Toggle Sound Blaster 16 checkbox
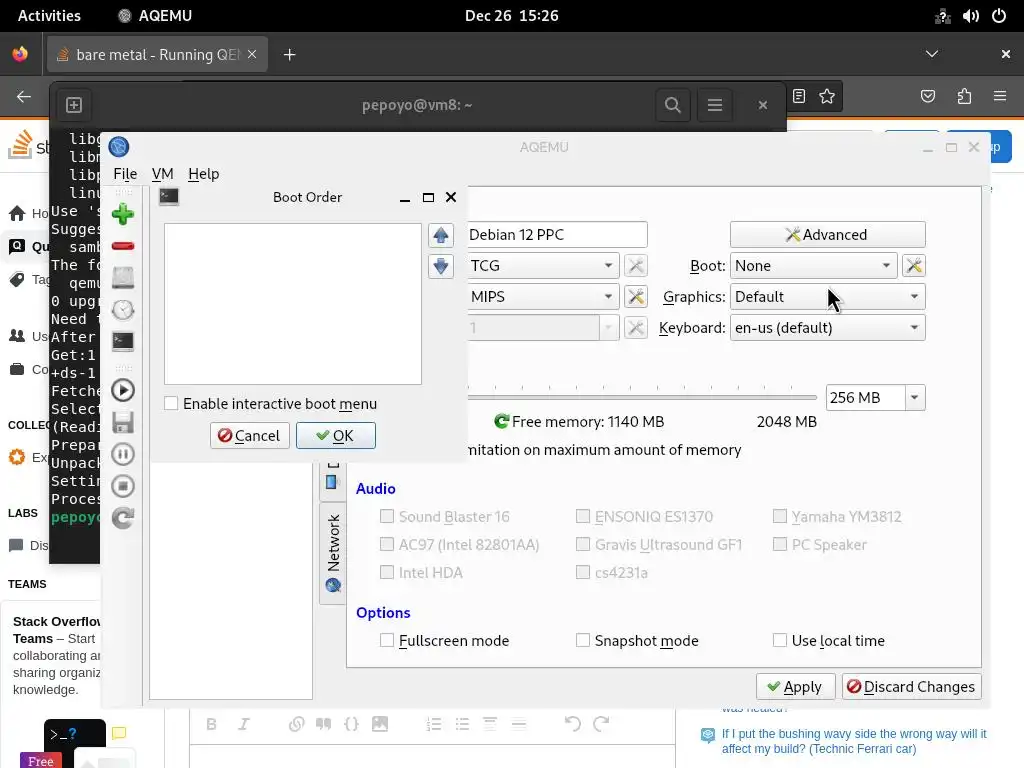The width and height of the screenshot is (1024, 768). tap(387, 517)
